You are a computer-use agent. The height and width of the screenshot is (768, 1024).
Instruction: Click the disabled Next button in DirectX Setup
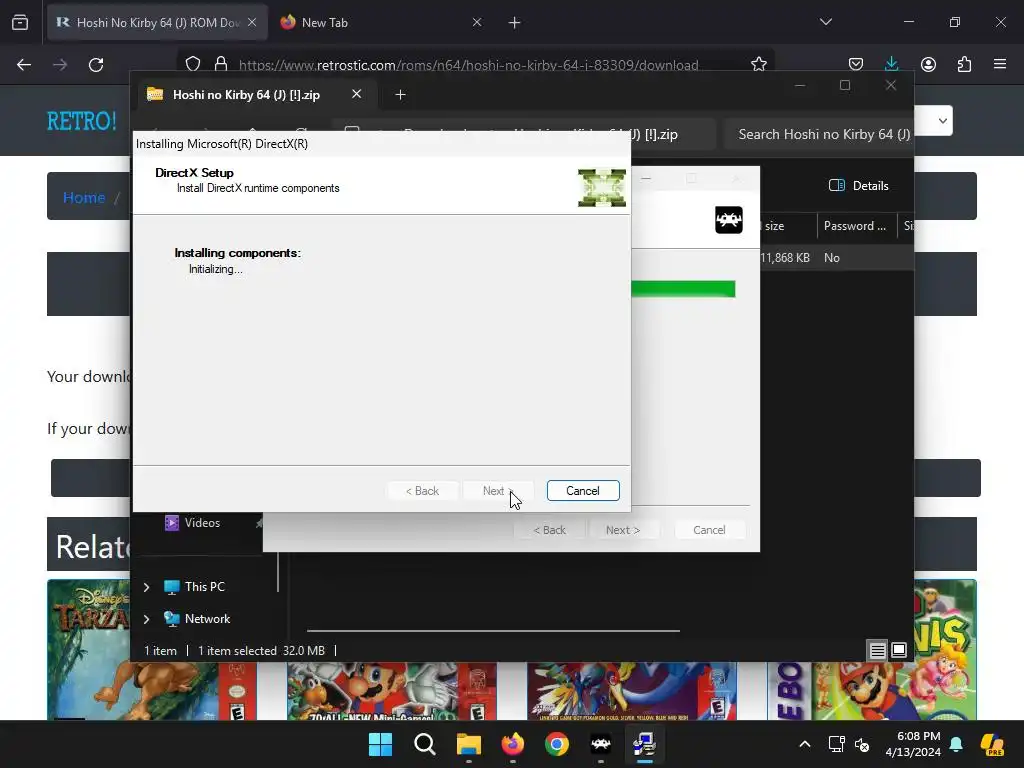pos(498,490)
